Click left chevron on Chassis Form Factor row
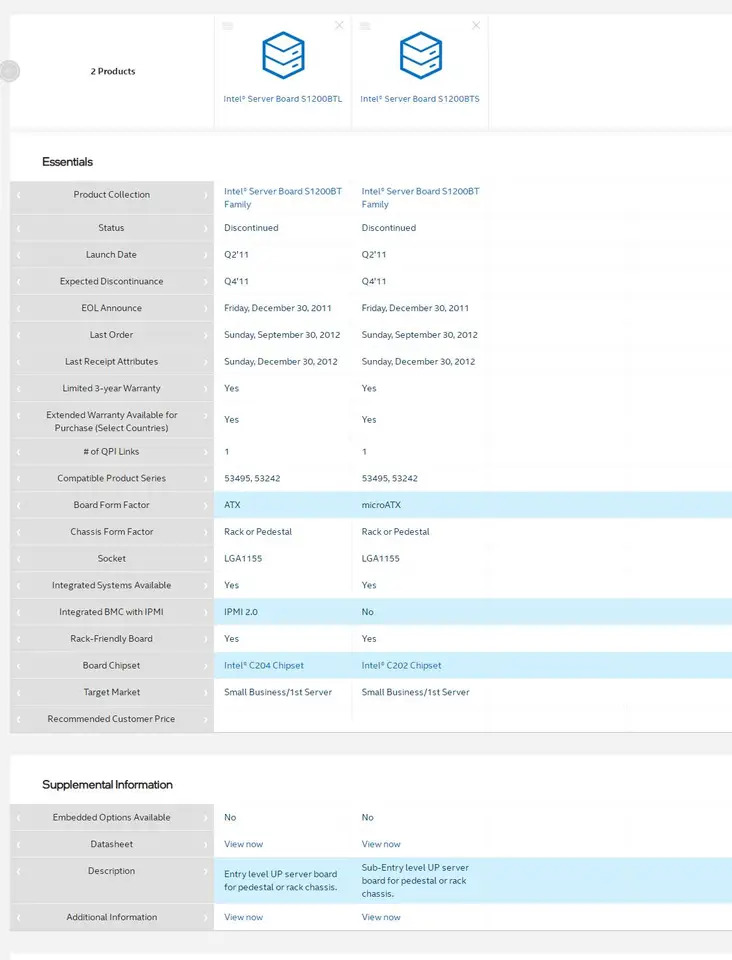732x960 pixels. click(x=18, y=533)
